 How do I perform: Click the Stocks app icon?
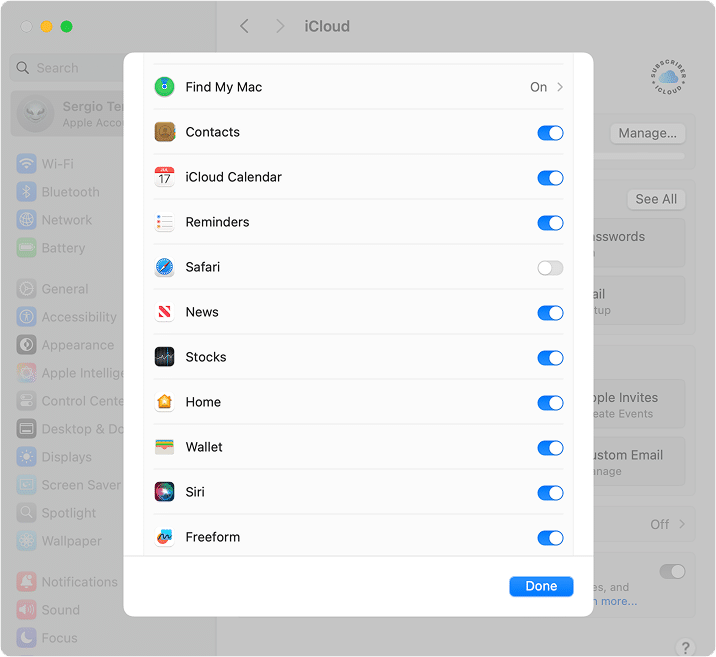[164, 357]
